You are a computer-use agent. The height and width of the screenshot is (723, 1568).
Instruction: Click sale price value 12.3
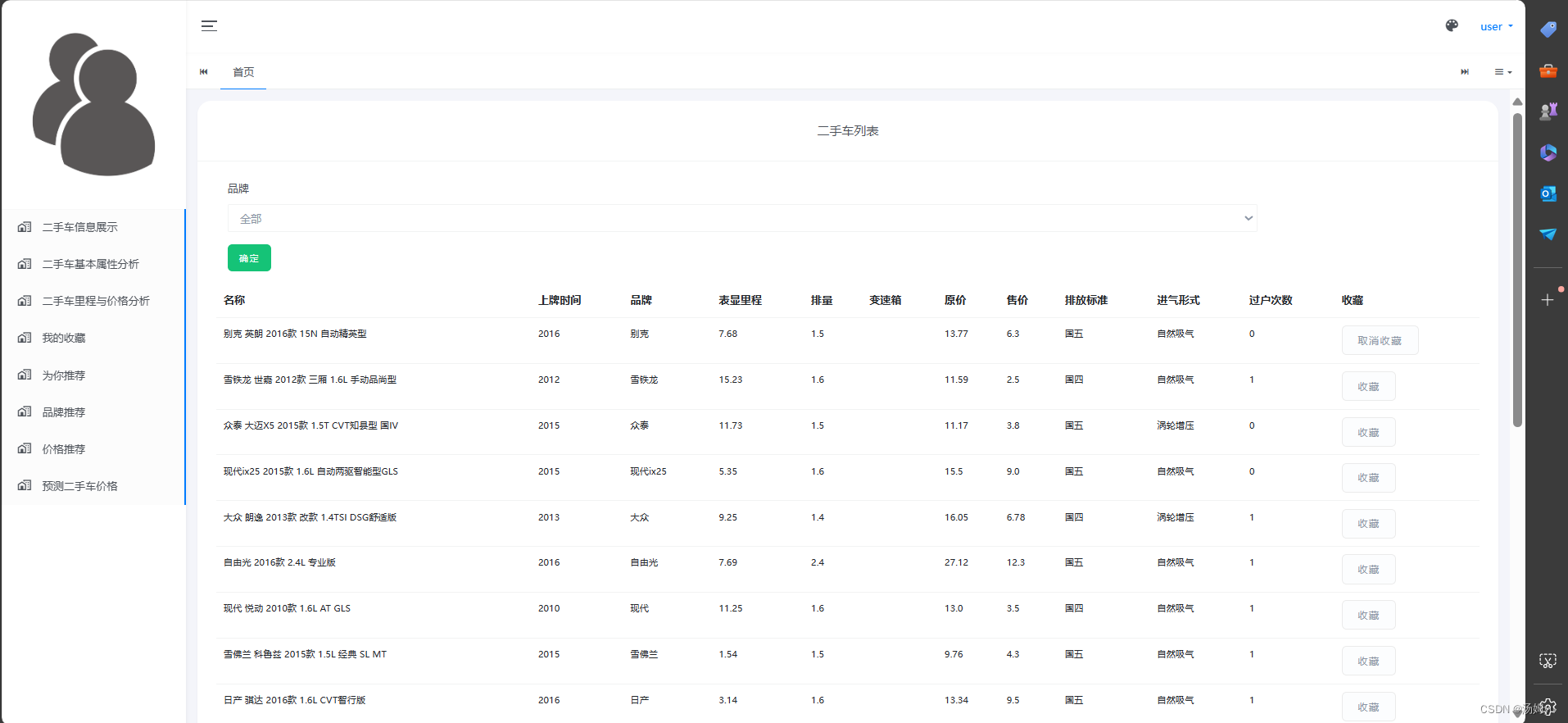click(x=1016, y=562)
